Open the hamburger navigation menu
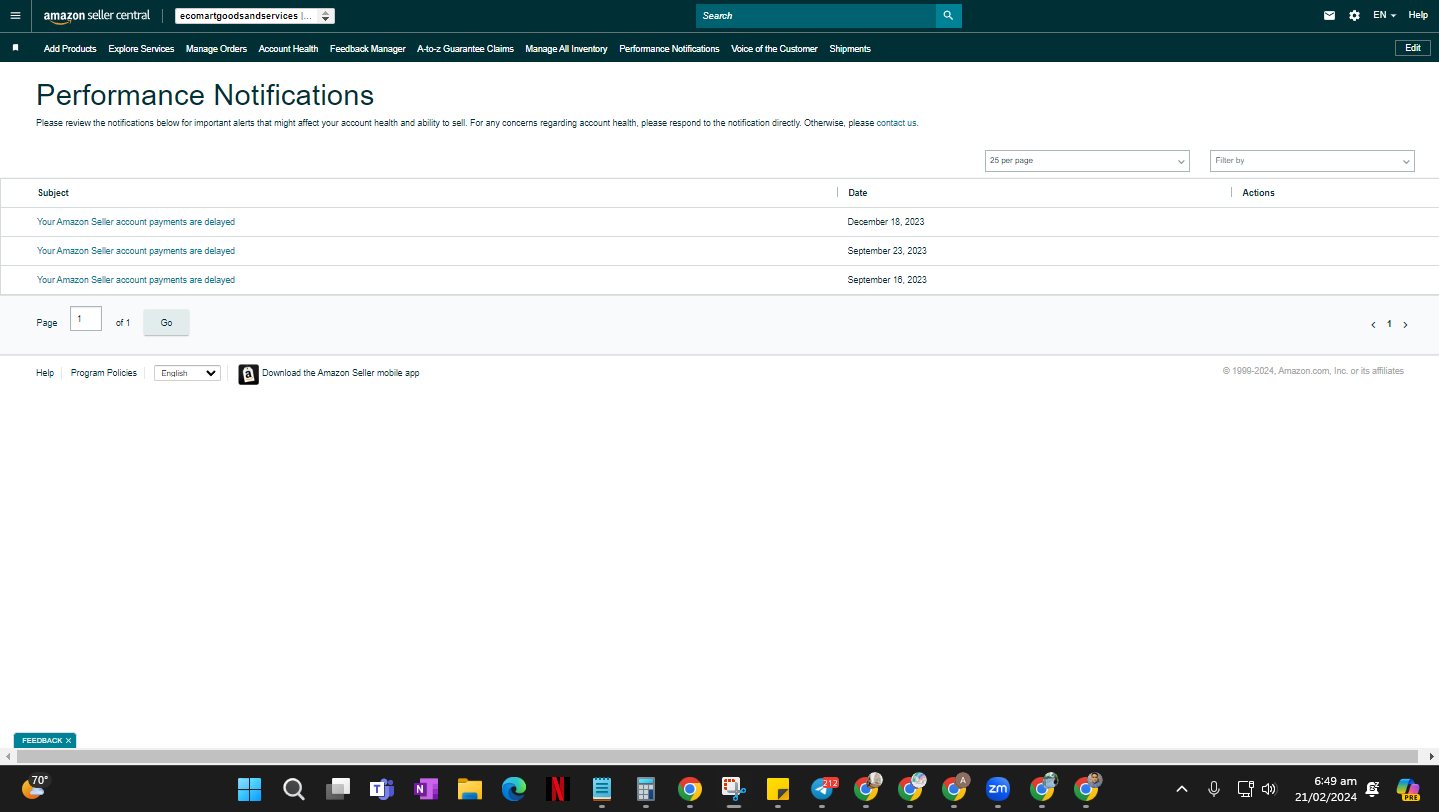1439x812 pixels. click(15, 16)
